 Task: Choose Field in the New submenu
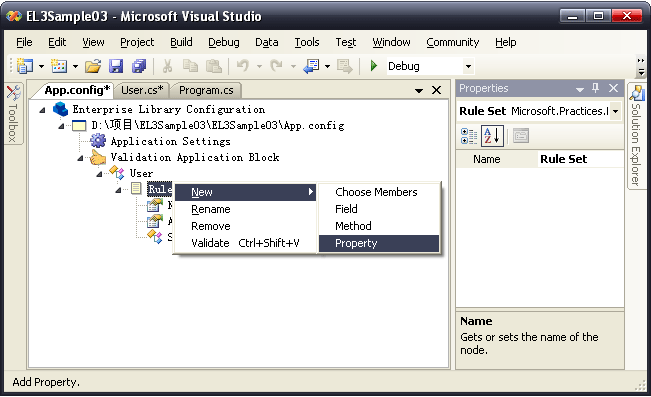379,209
